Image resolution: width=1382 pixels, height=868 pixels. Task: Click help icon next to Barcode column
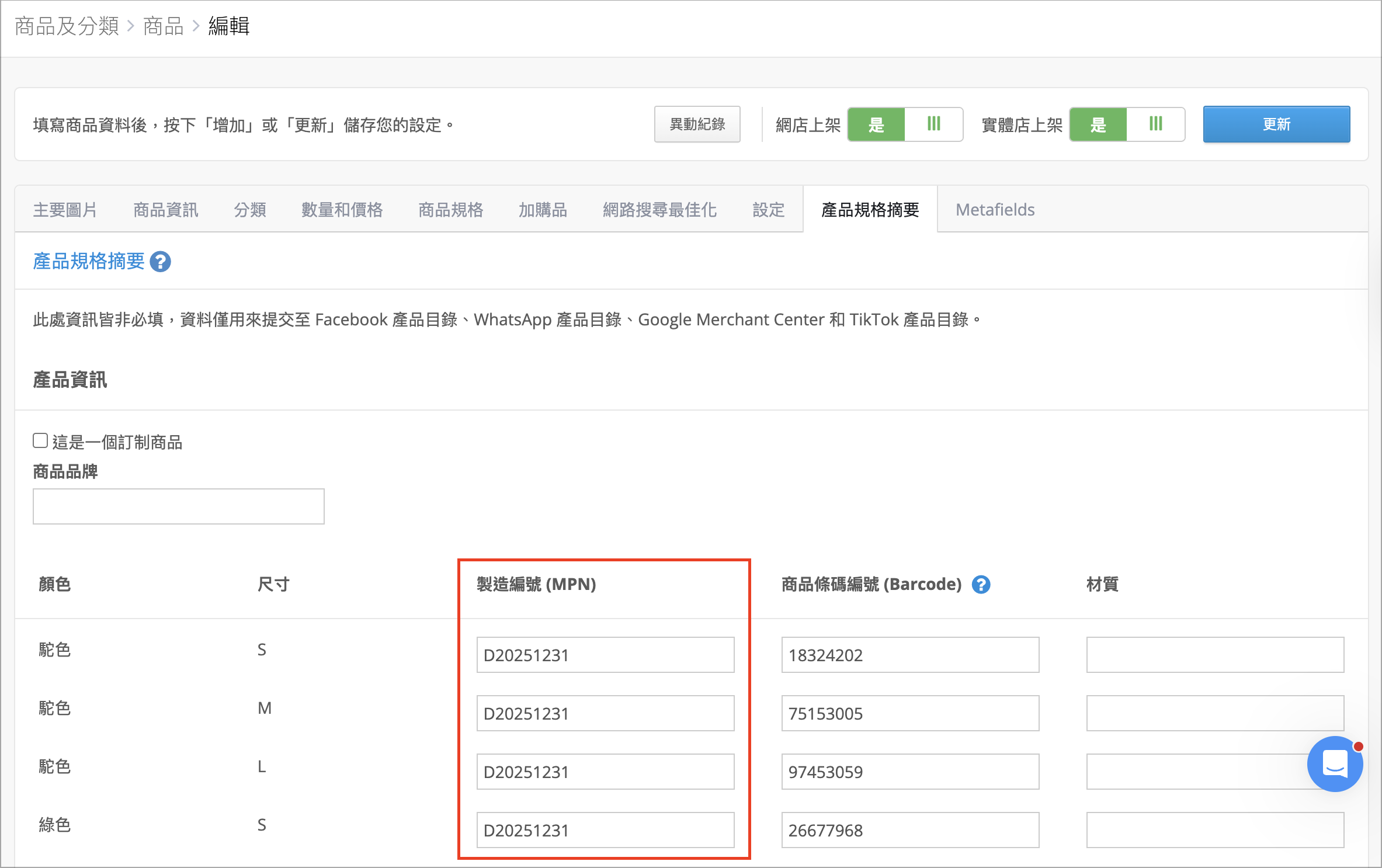tap(981, 584)
